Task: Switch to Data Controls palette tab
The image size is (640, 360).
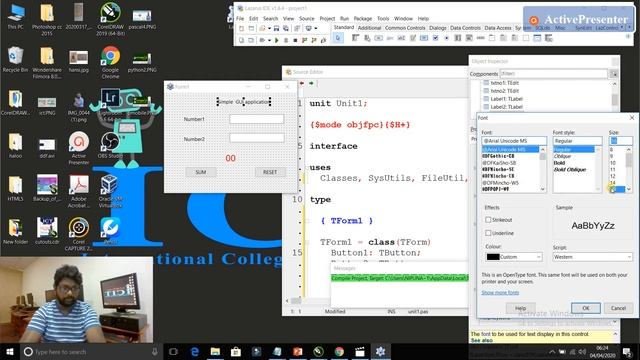Action: (x=465, y=28)
